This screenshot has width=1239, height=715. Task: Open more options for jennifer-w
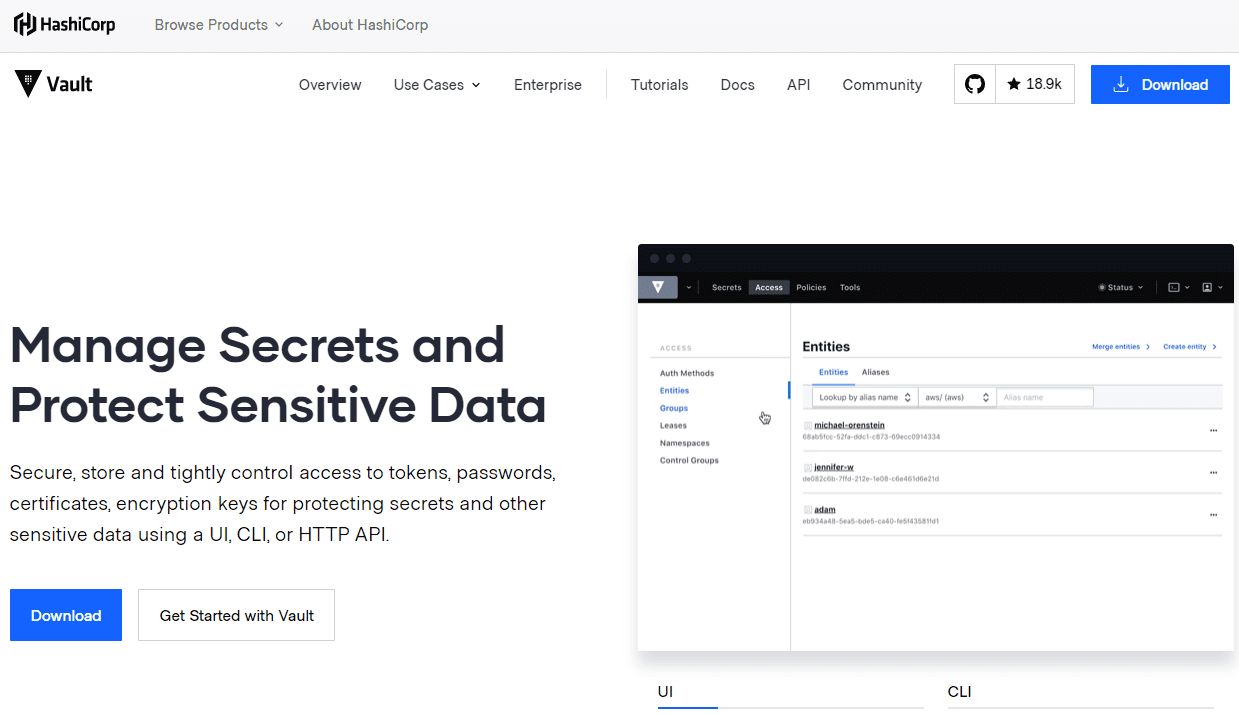1213,472
